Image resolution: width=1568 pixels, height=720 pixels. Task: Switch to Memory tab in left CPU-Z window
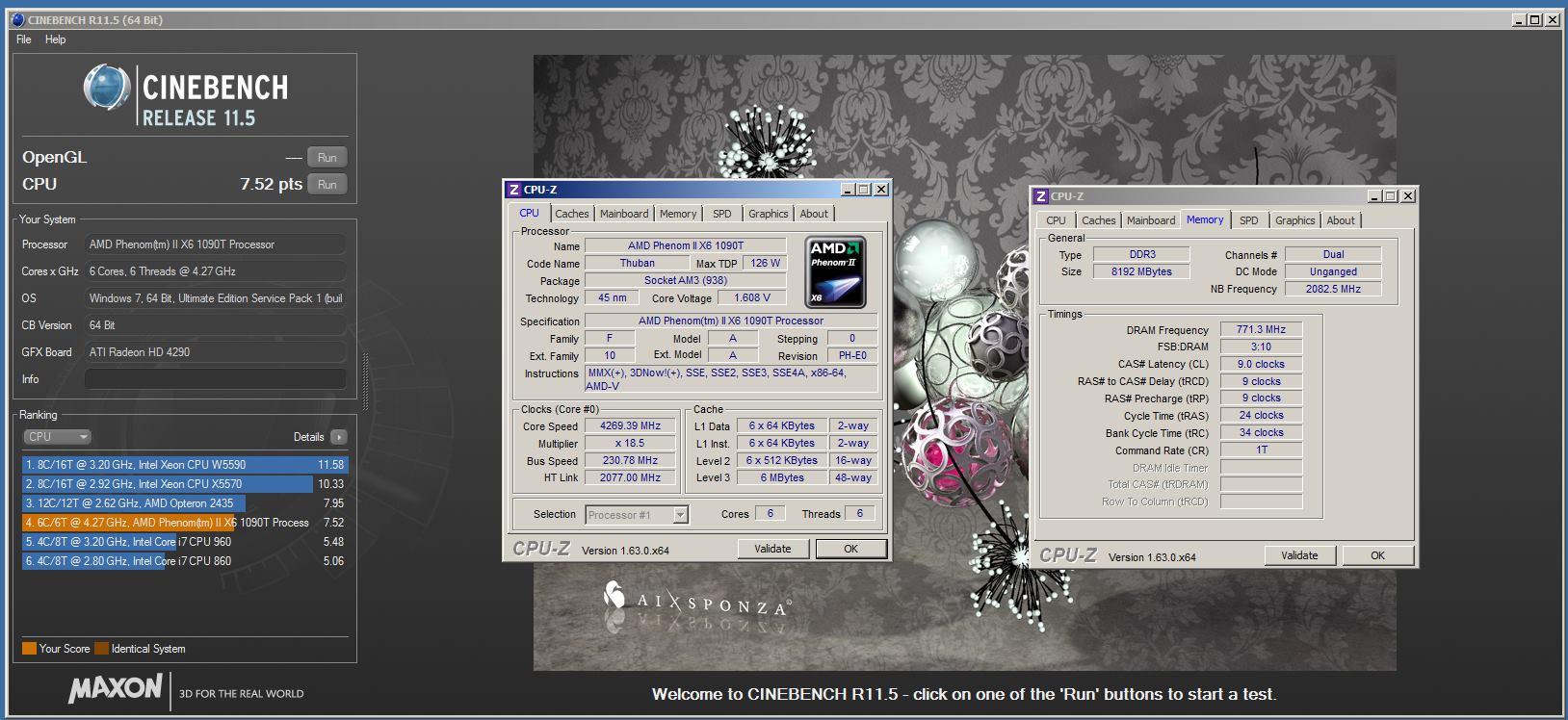click(678, 214)
